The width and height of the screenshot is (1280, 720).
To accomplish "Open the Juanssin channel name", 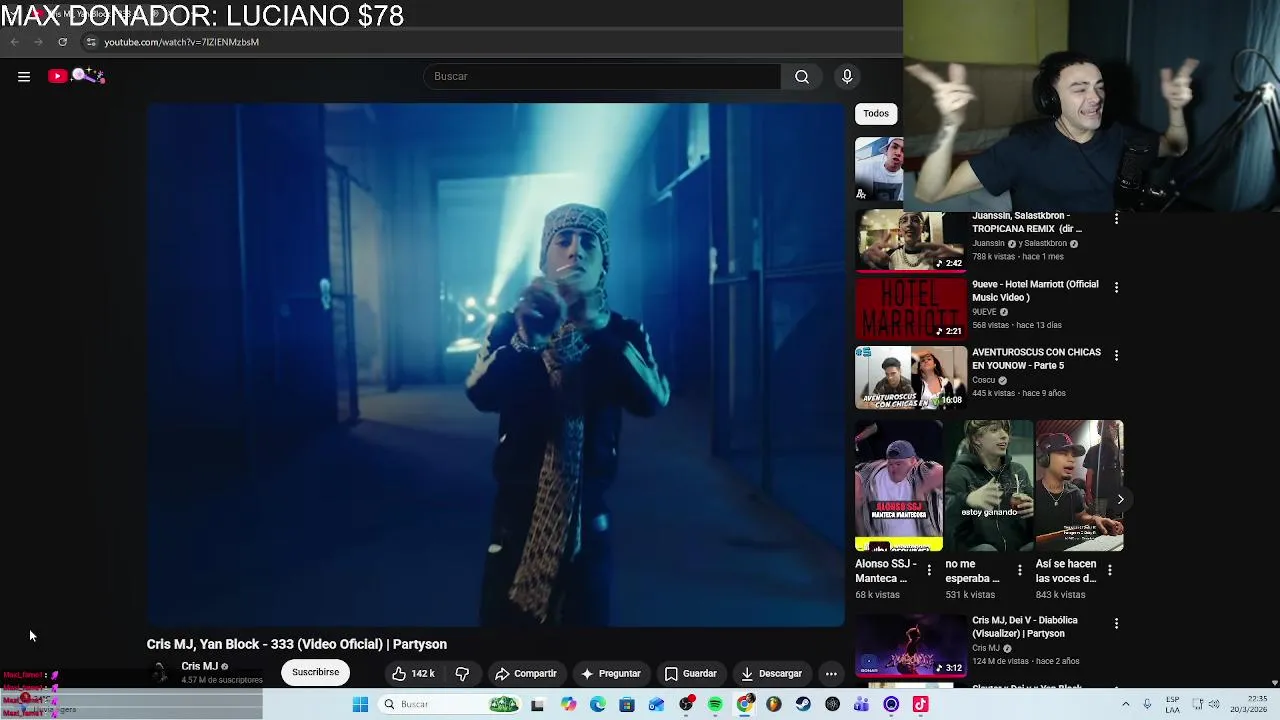I will pos(988,243).
